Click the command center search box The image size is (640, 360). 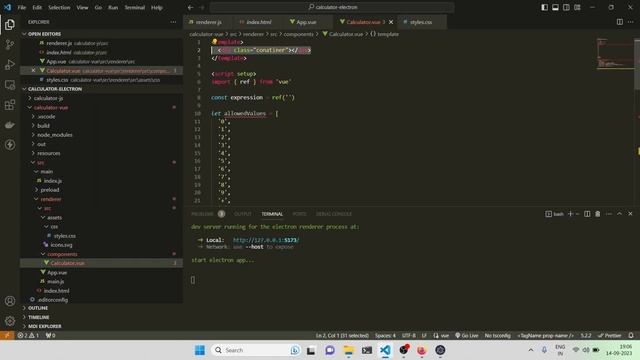tap(332, 7)
